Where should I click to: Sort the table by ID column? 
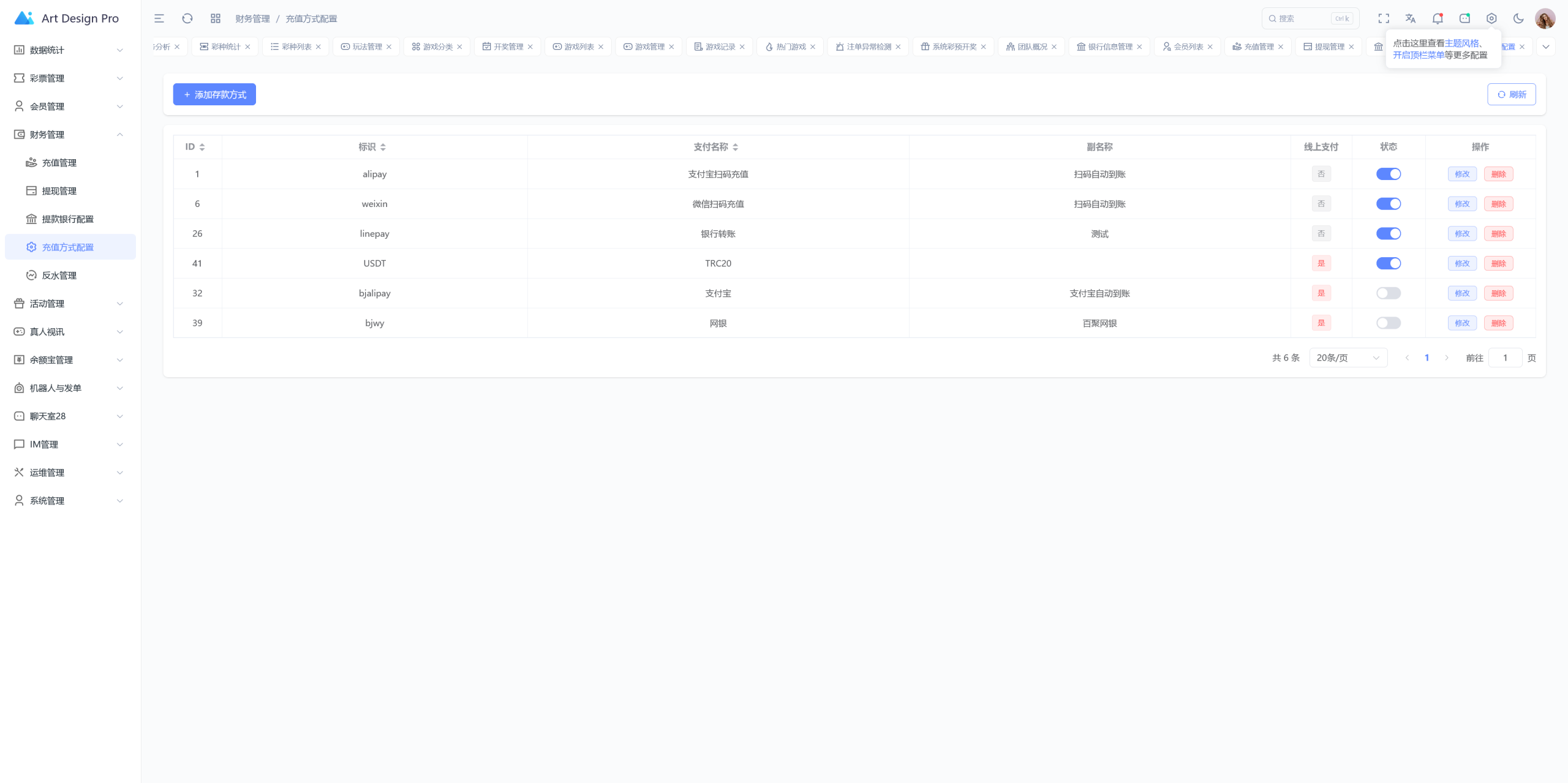pos(202,147)
